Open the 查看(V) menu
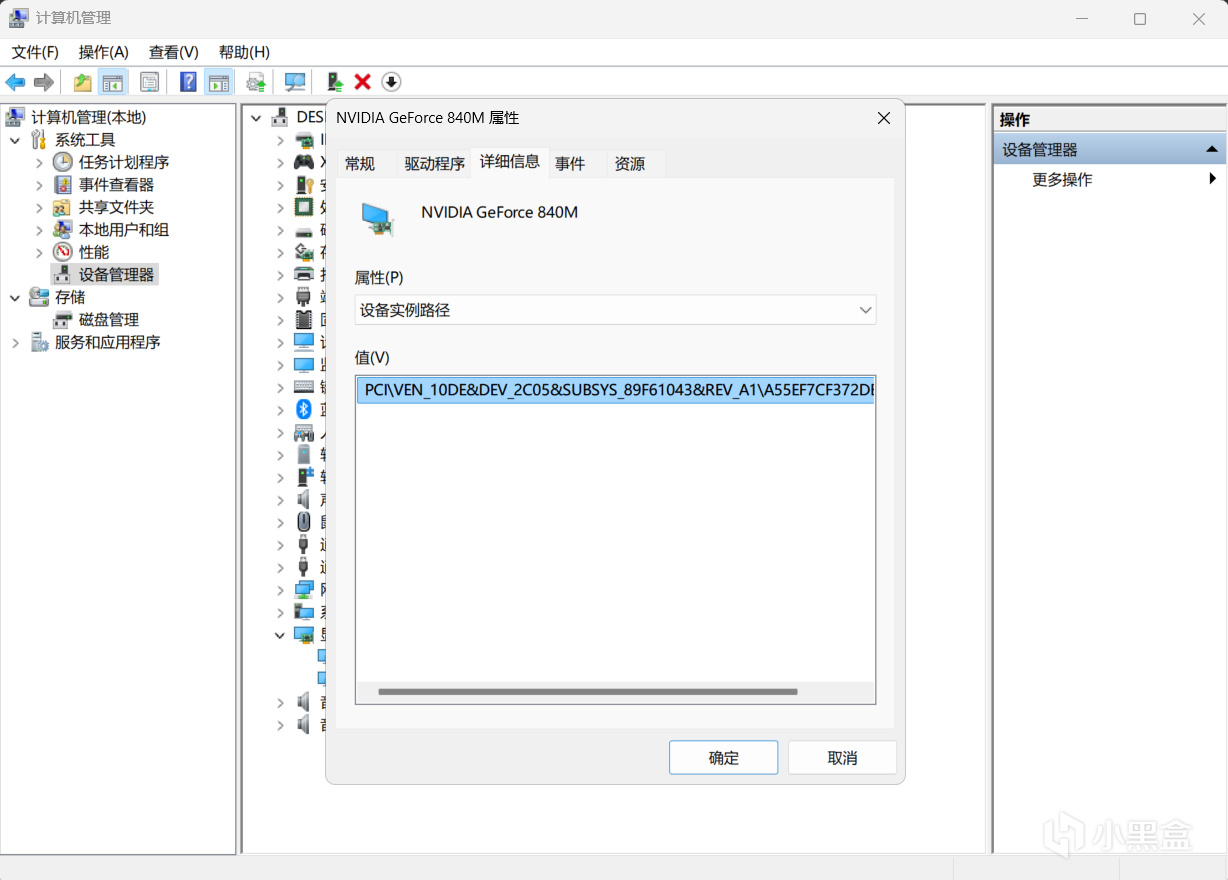The image size is (1228, 880). coord(174,52)
